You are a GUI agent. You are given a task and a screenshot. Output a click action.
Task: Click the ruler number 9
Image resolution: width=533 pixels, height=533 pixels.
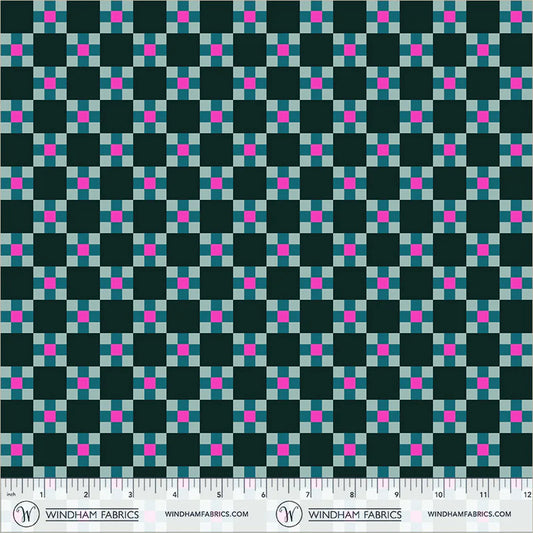point(396,495)
